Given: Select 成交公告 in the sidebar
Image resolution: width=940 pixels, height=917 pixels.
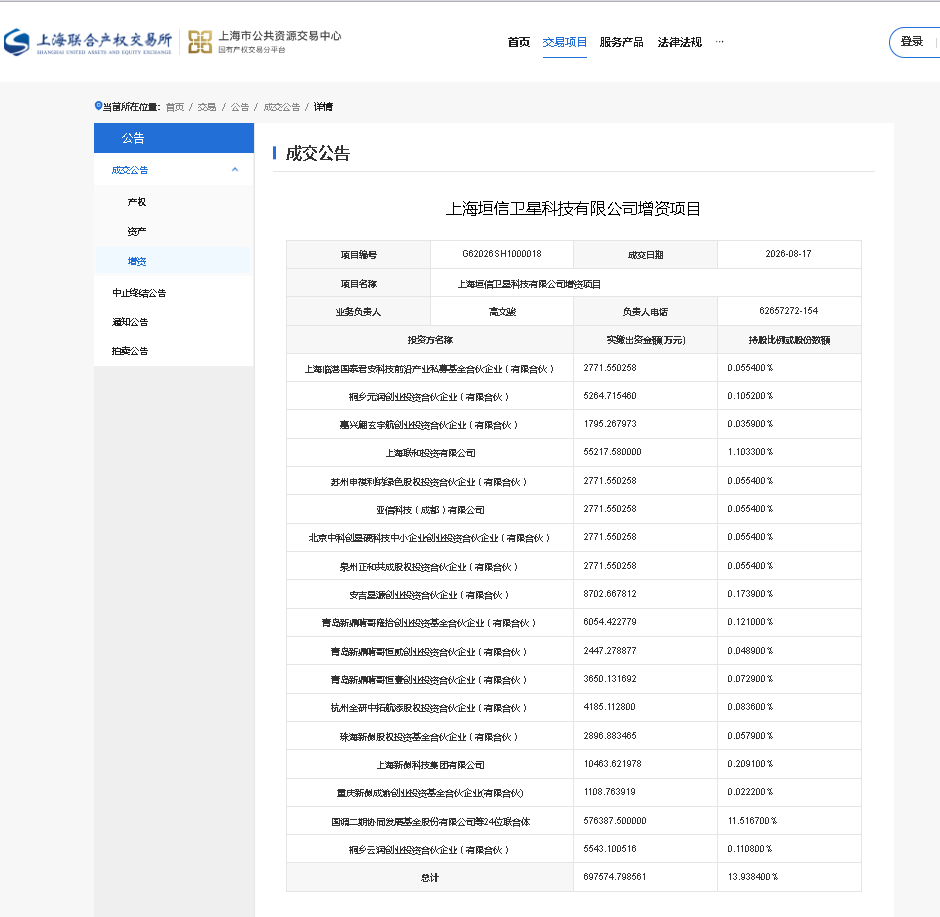Looking at the screenshot, I should click(x=129, y=170).
